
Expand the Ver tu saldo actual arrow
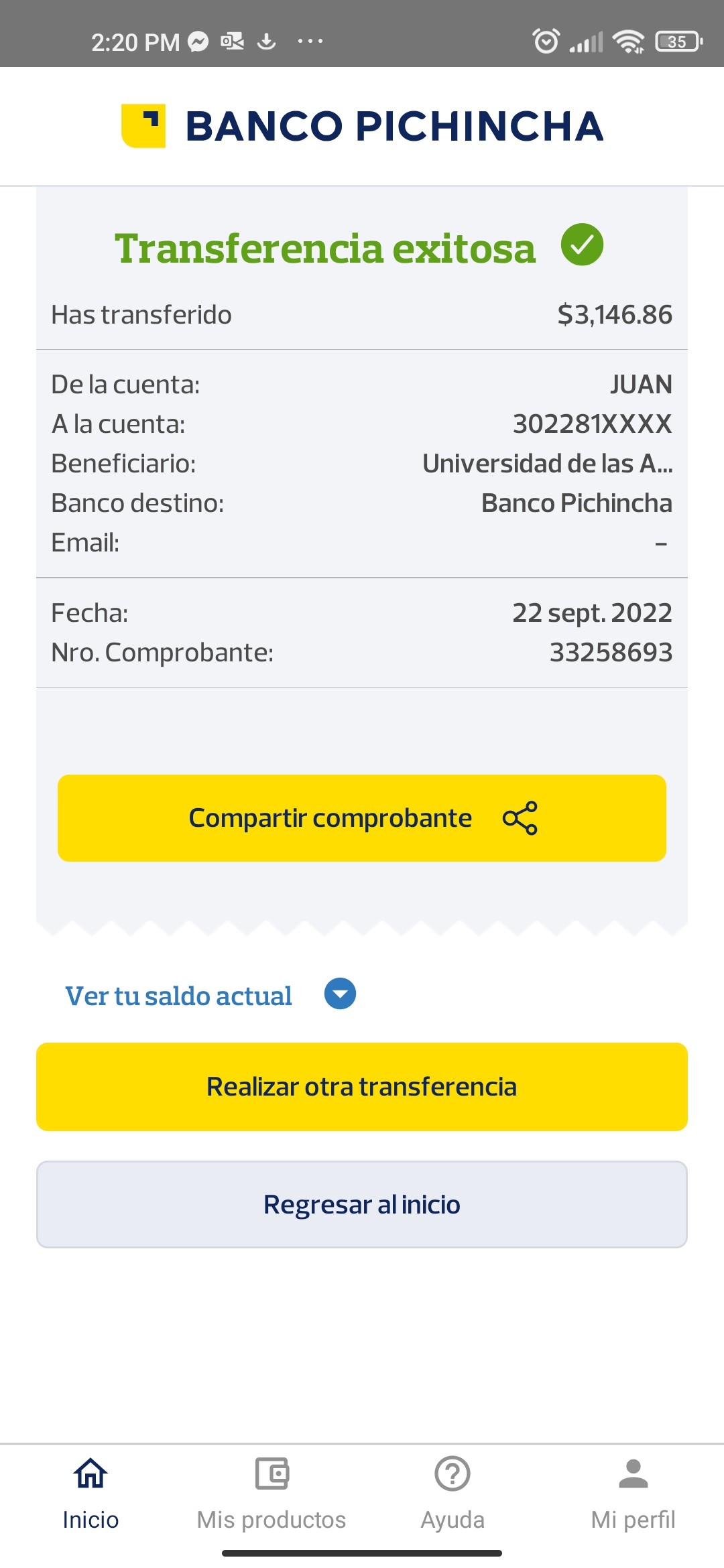tap(340, 994)
